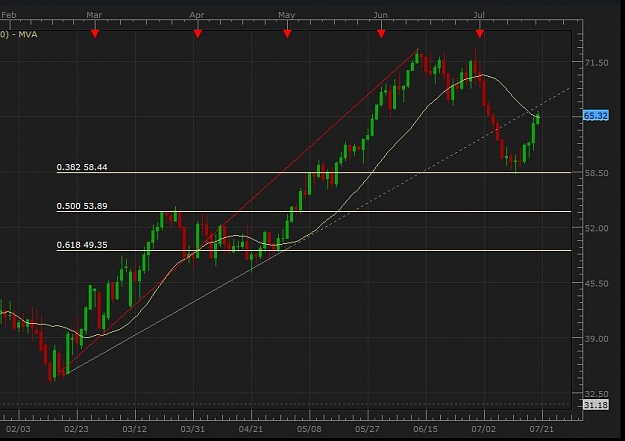Click the Jun month label
Screen dimensions: 625x441
point(380,15)
